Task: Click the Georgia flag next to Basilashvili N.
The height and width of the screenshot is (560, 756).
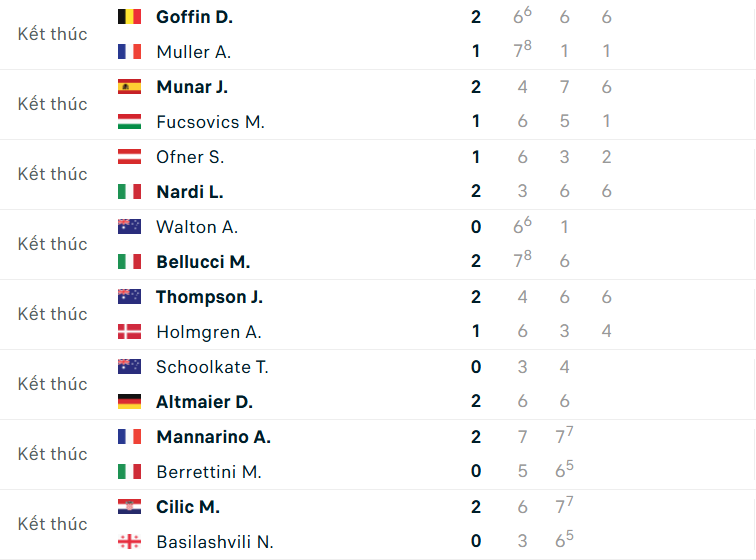Action: [x=129, y=542]
